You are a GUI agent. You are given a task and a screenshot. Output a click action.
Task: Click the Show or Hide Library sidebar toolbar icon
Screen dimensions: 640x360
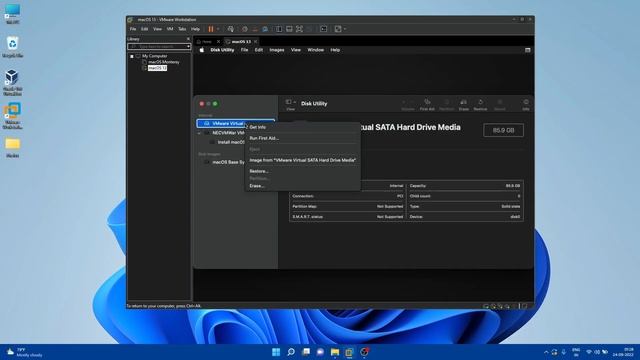click(x=279, y=29)
